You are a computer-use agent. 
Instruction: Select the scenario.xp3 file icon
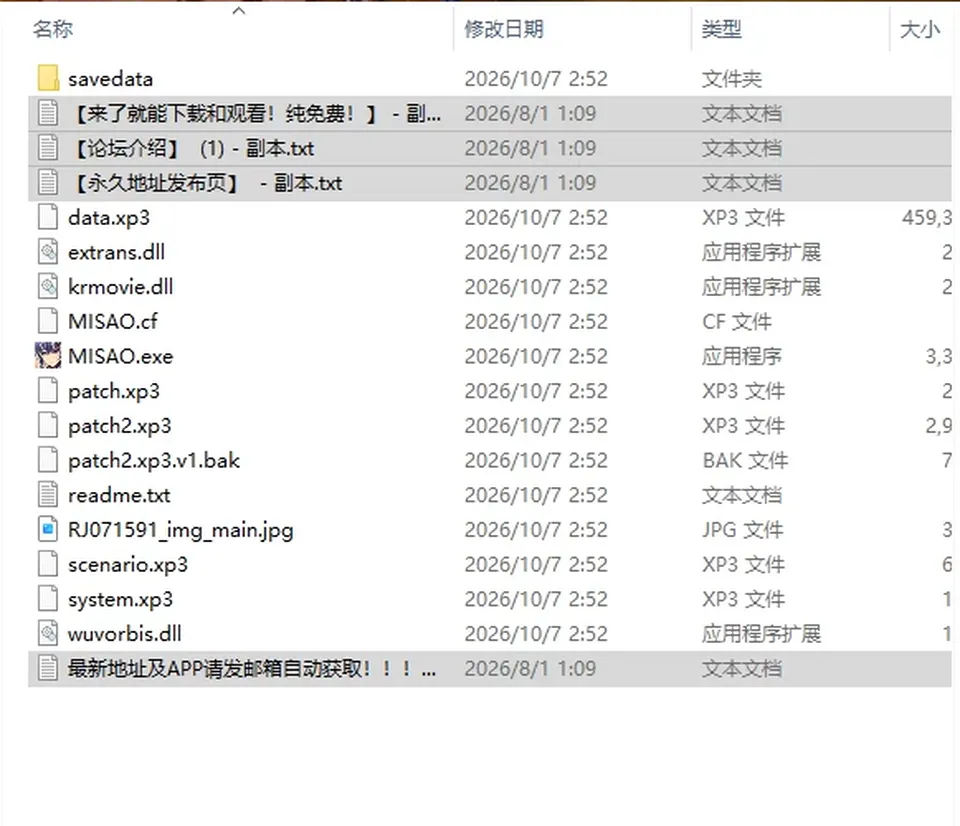click(48, 564)
